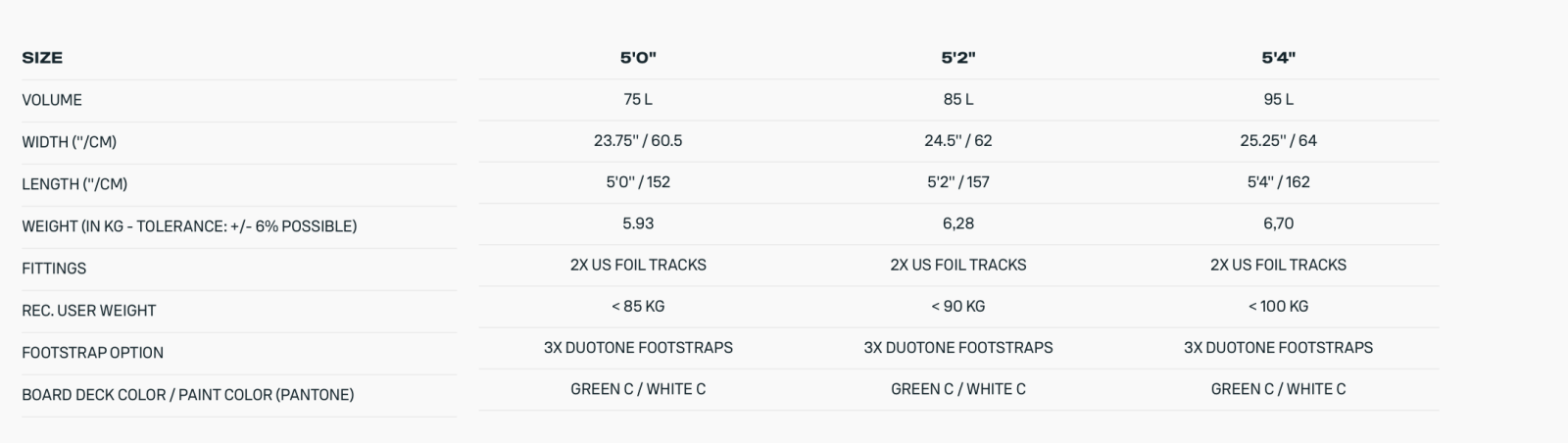Click the weight tolerance row label
The height and width of the screenshot is (443, 1568).
(189, 226)
